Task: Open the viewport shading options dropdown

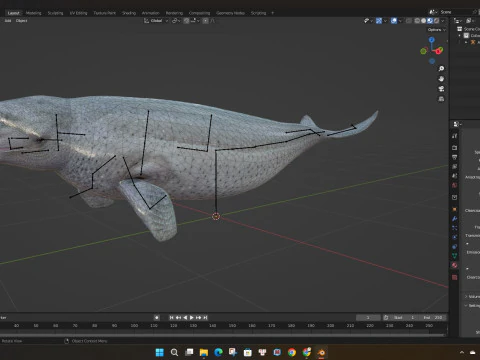Action: click(443, 21)
